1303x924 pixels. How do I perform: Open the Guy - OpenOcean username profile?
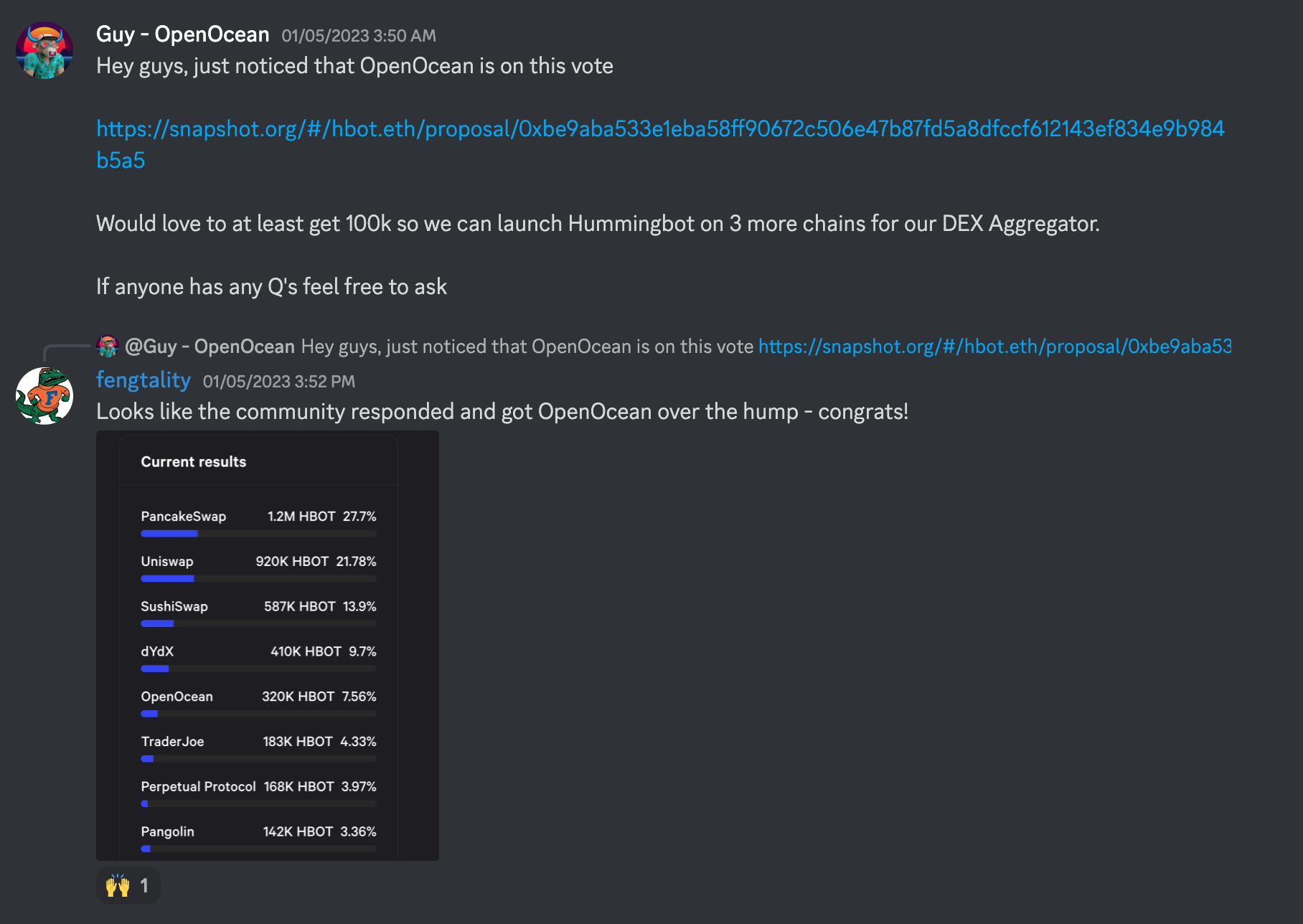pyautogui.click(x=183, y=34)
